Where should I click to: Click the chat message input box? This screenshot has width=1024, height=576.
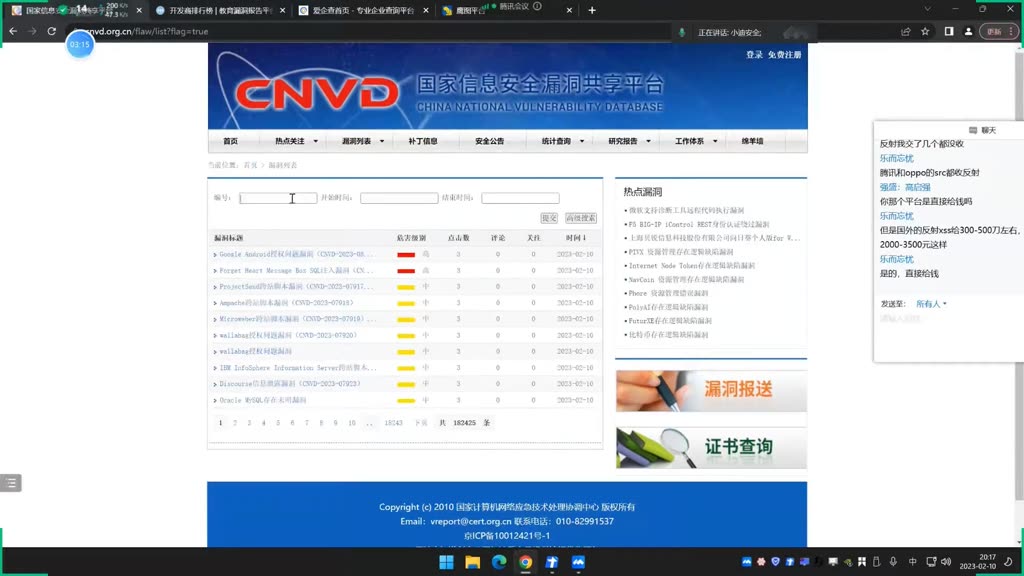click(x=947, y=336)
